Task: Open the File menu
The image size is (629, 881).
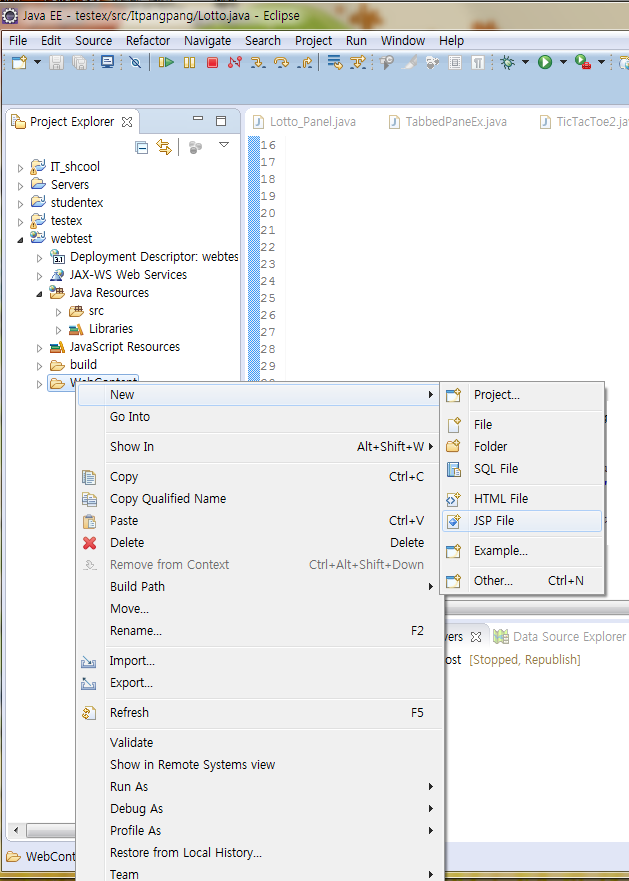Action: pos(18,40)
